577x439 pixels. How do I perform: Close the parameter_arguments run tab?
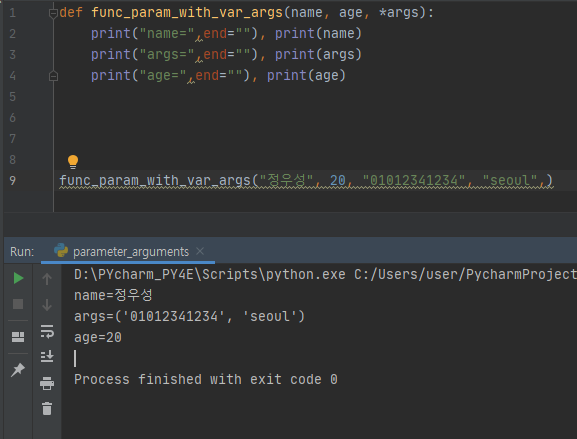200,251
